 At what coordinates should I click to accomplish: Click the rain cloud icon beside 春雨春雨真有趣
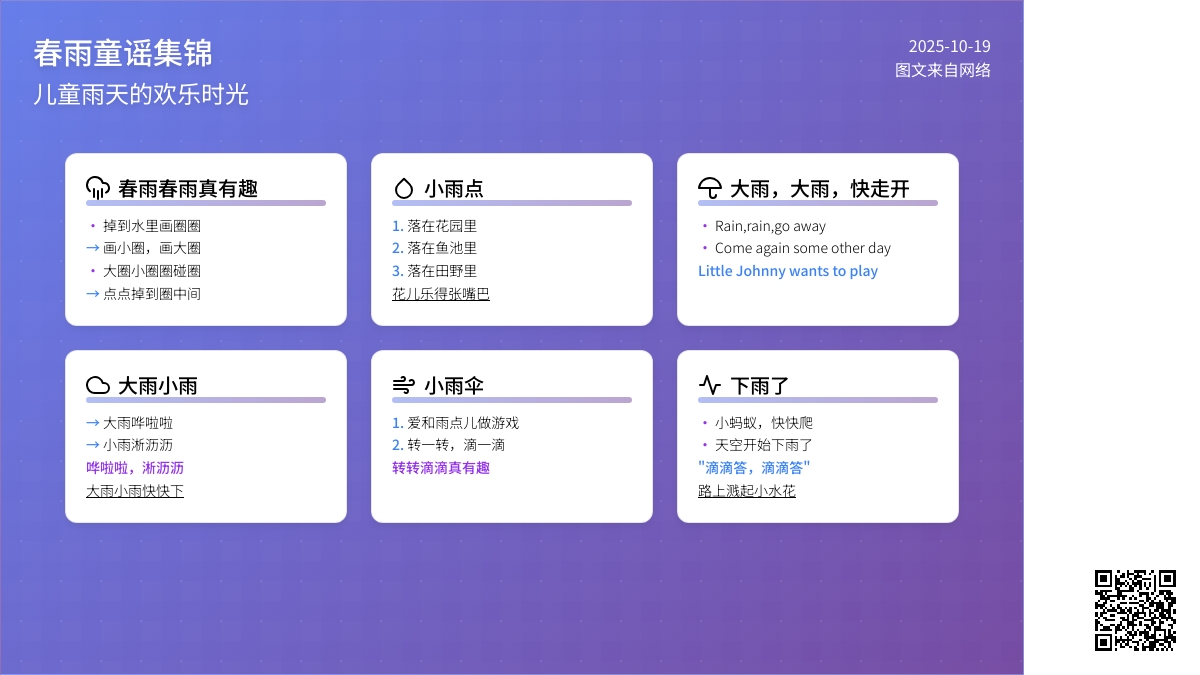coord(98,188)
